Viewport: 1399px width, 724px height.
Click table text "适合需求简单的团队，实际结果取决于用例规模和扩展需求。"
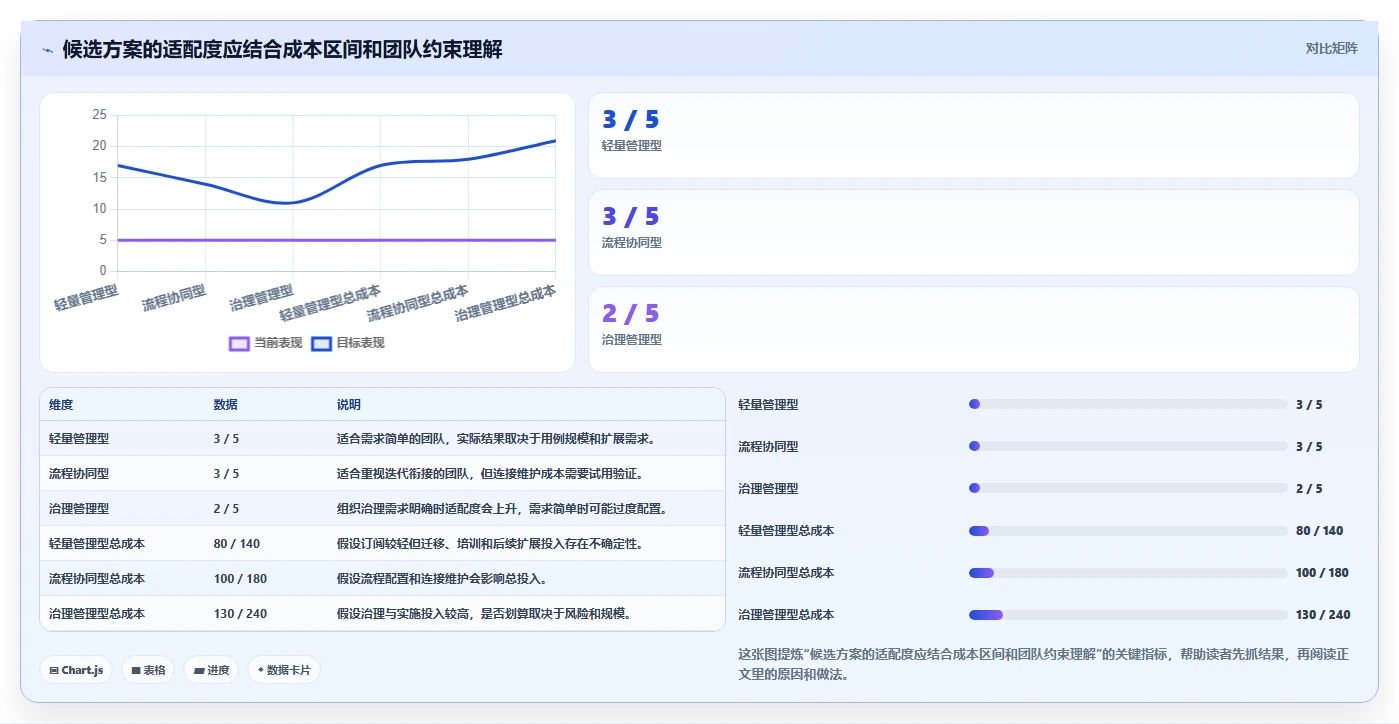click(x=496, y=439)
